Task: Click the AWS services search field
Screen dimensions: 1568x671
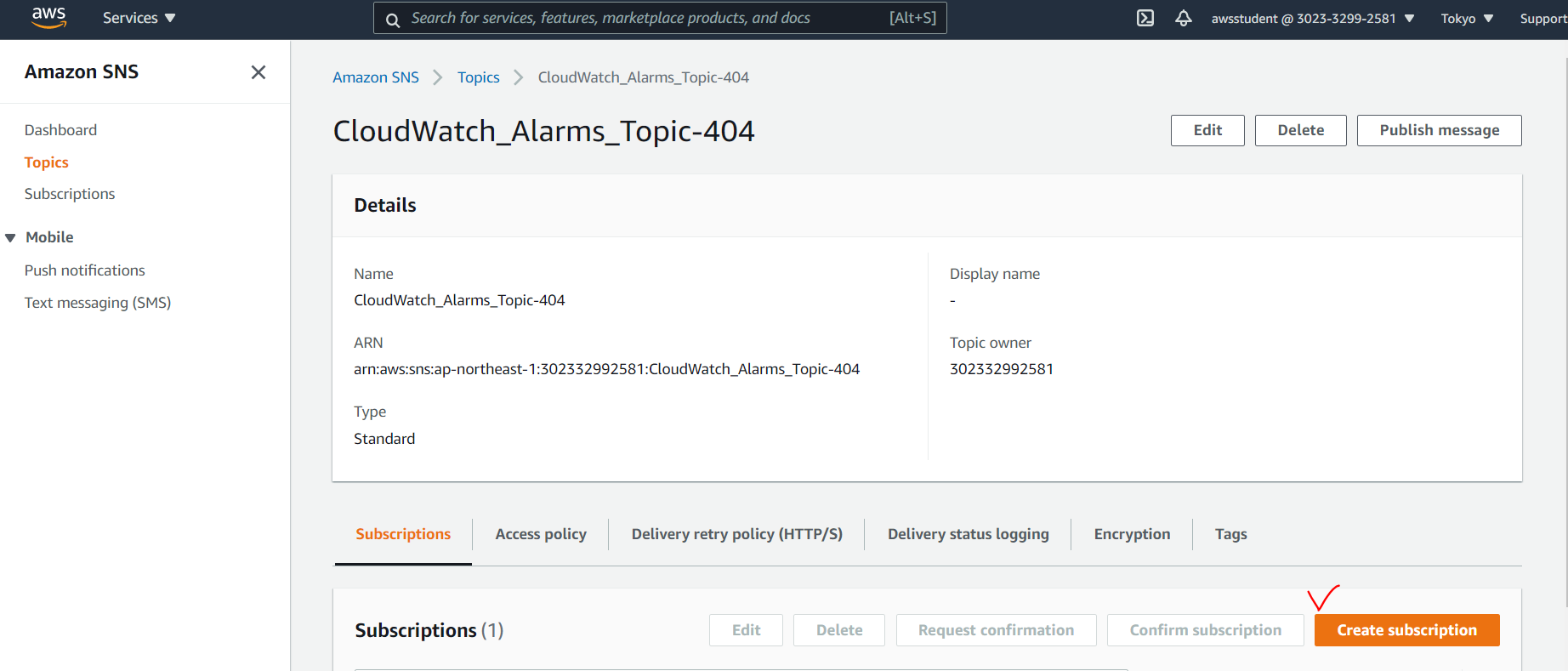Action: 660,18
